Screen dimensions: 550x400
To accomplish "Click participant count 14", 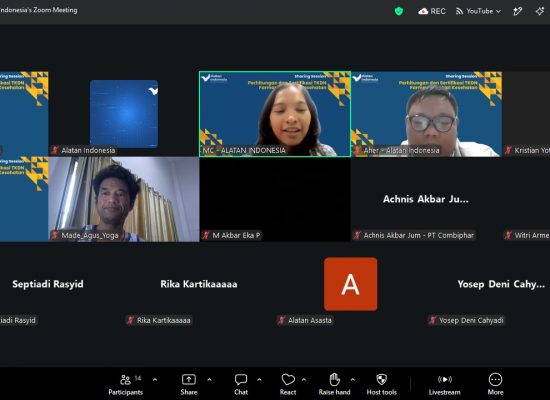I will (138, 378).
